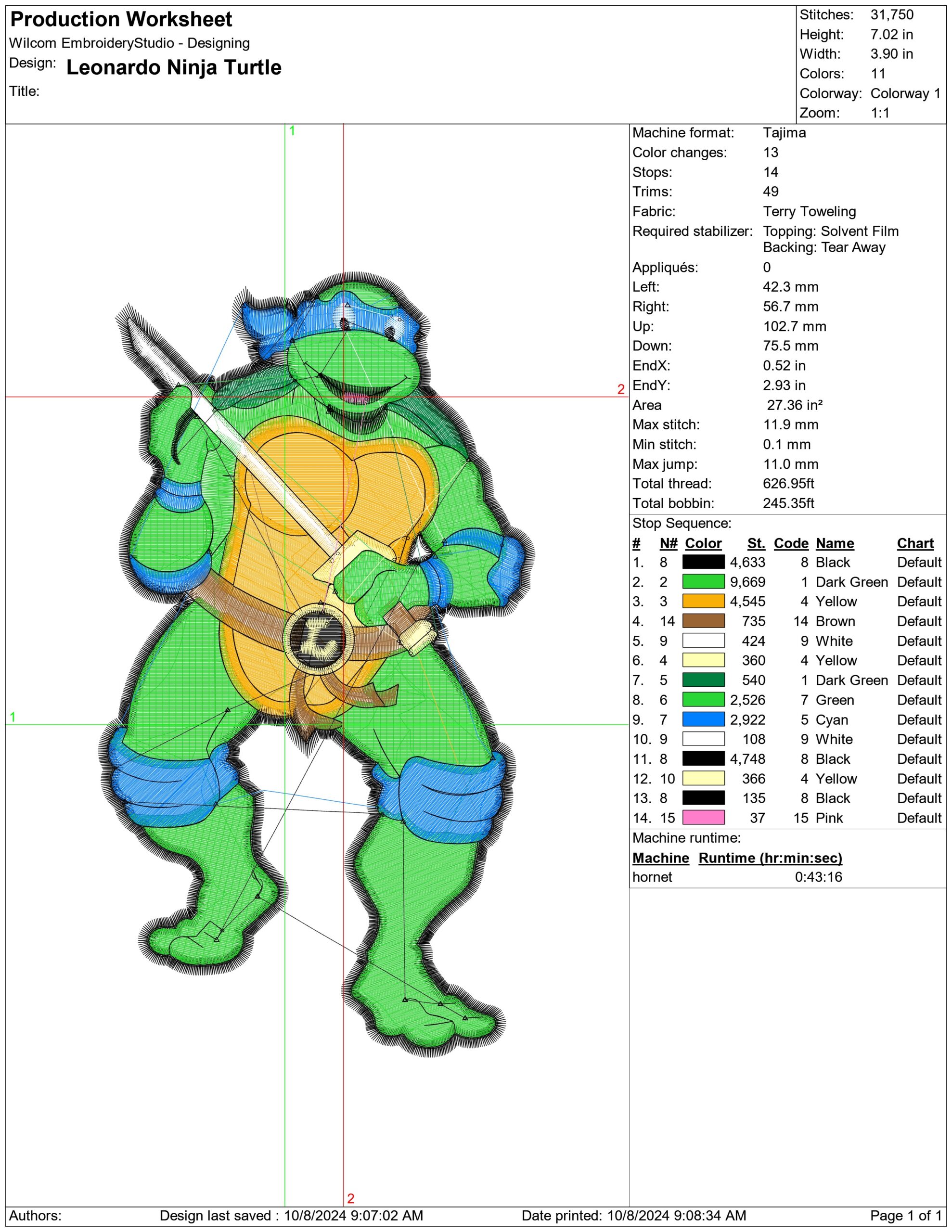Click the 'hornet' machine name
This screenshot has width=952, height=1232.
click(652, 877)
